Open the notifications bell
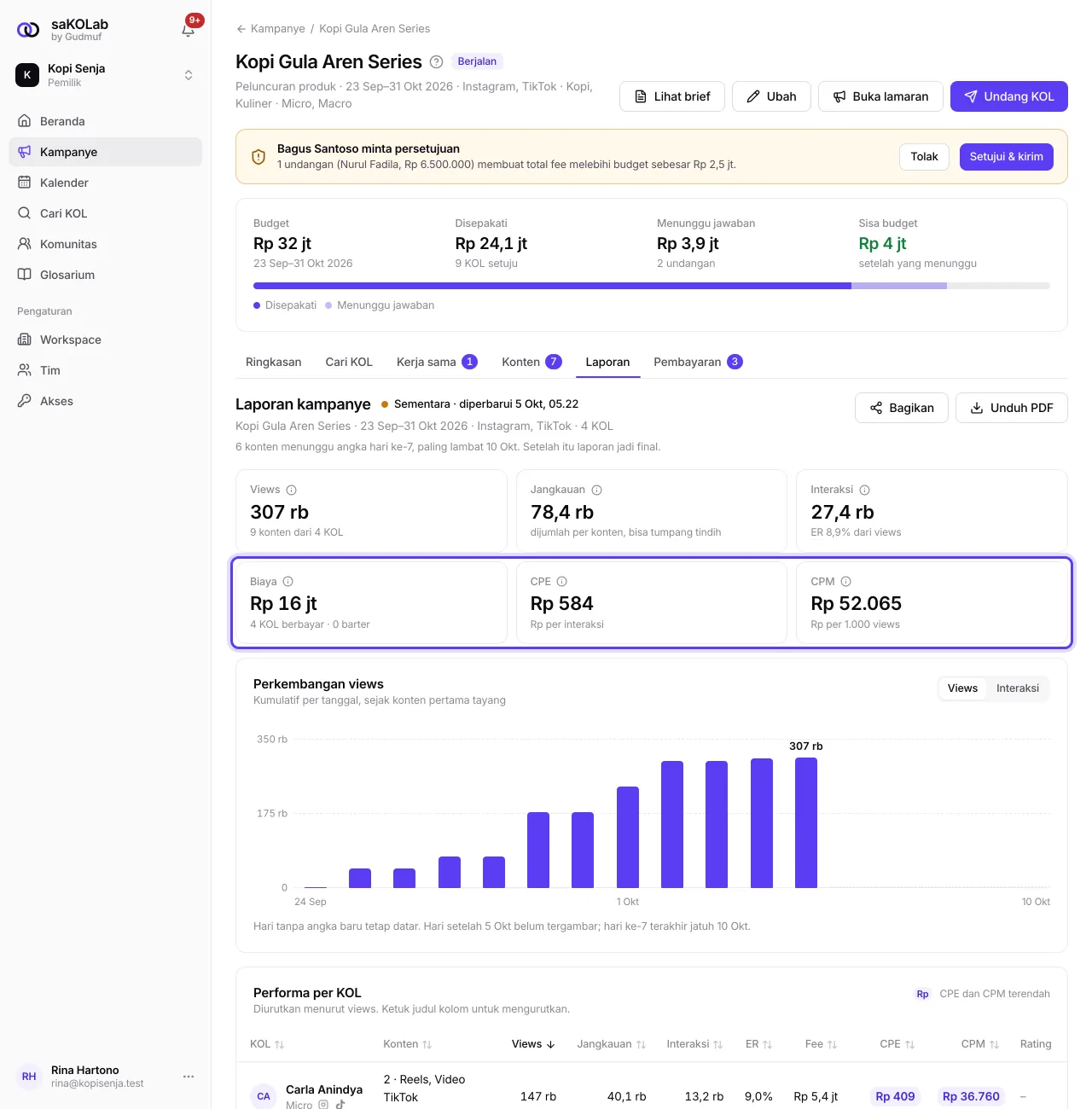1092x1109 pixels. (x=189, y=30)
